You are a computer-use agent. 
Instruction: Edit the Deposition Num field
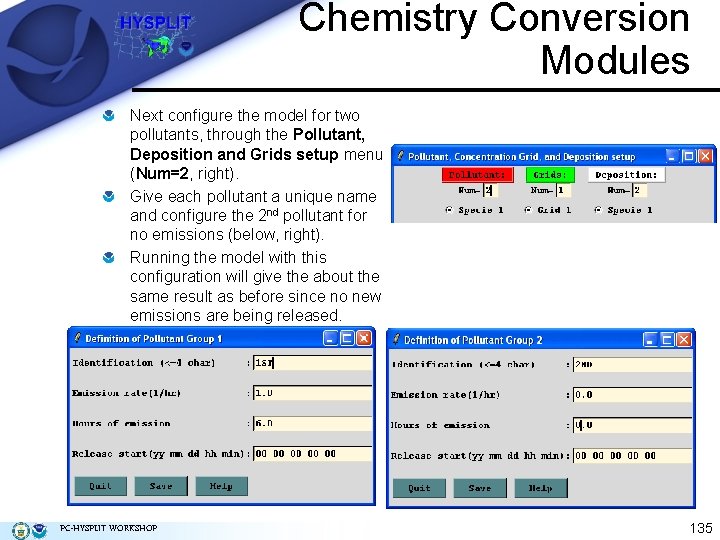[639, 190]
